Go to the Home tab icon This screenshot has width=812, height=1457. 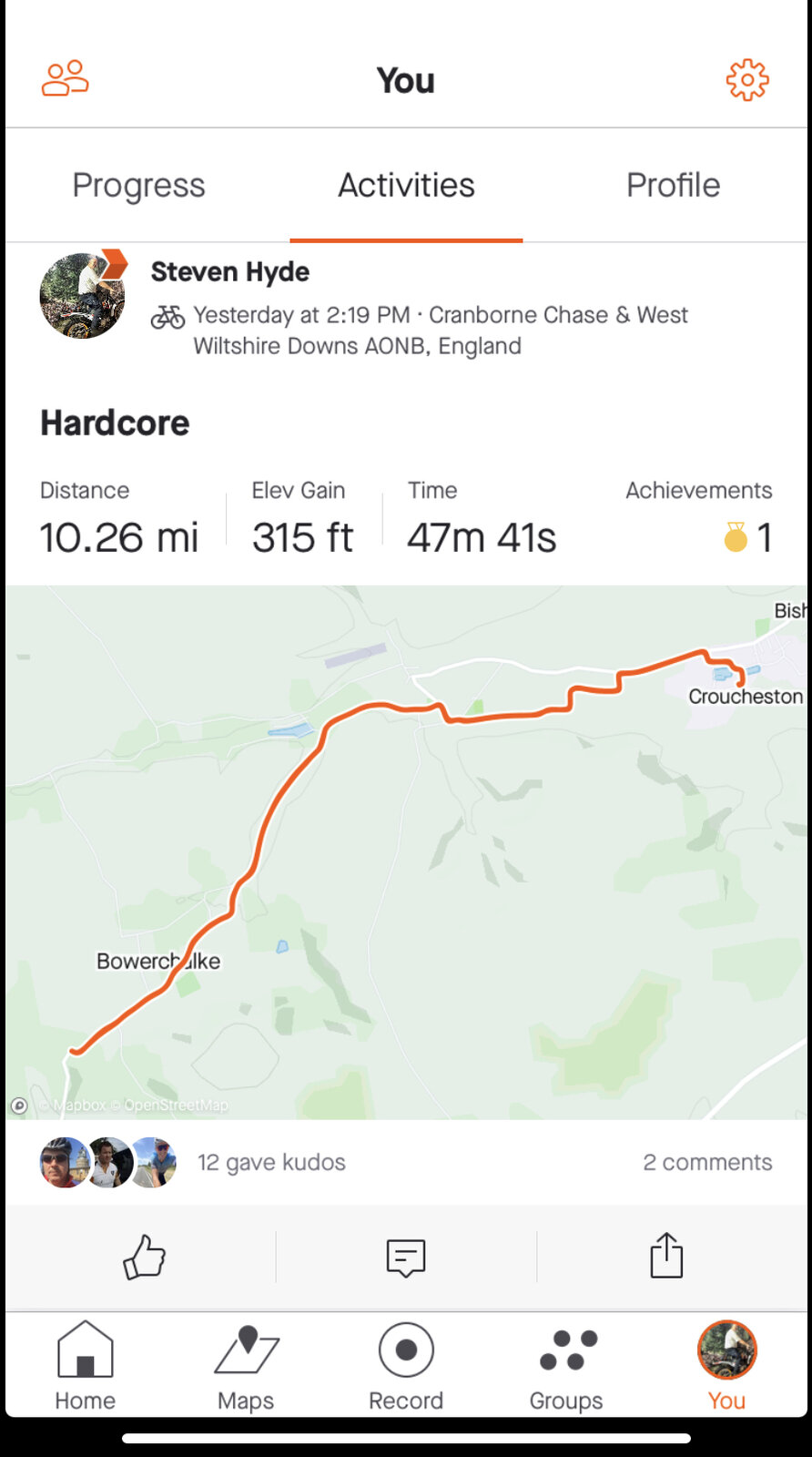(85, 1350)
